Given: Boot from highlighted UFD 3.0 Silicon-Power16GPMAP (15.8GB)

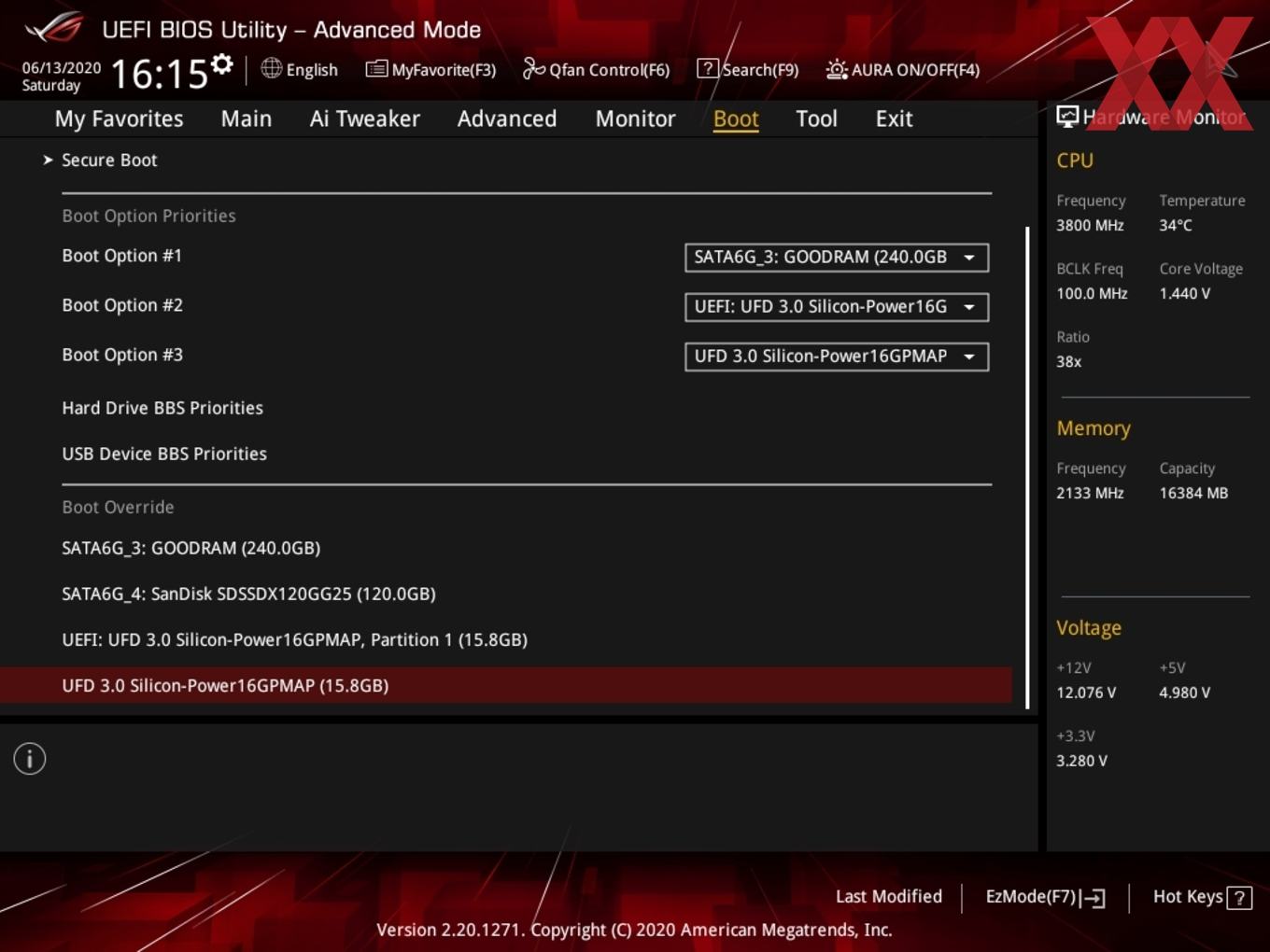Looking at the screenshot, I should (x=505, y=685).
